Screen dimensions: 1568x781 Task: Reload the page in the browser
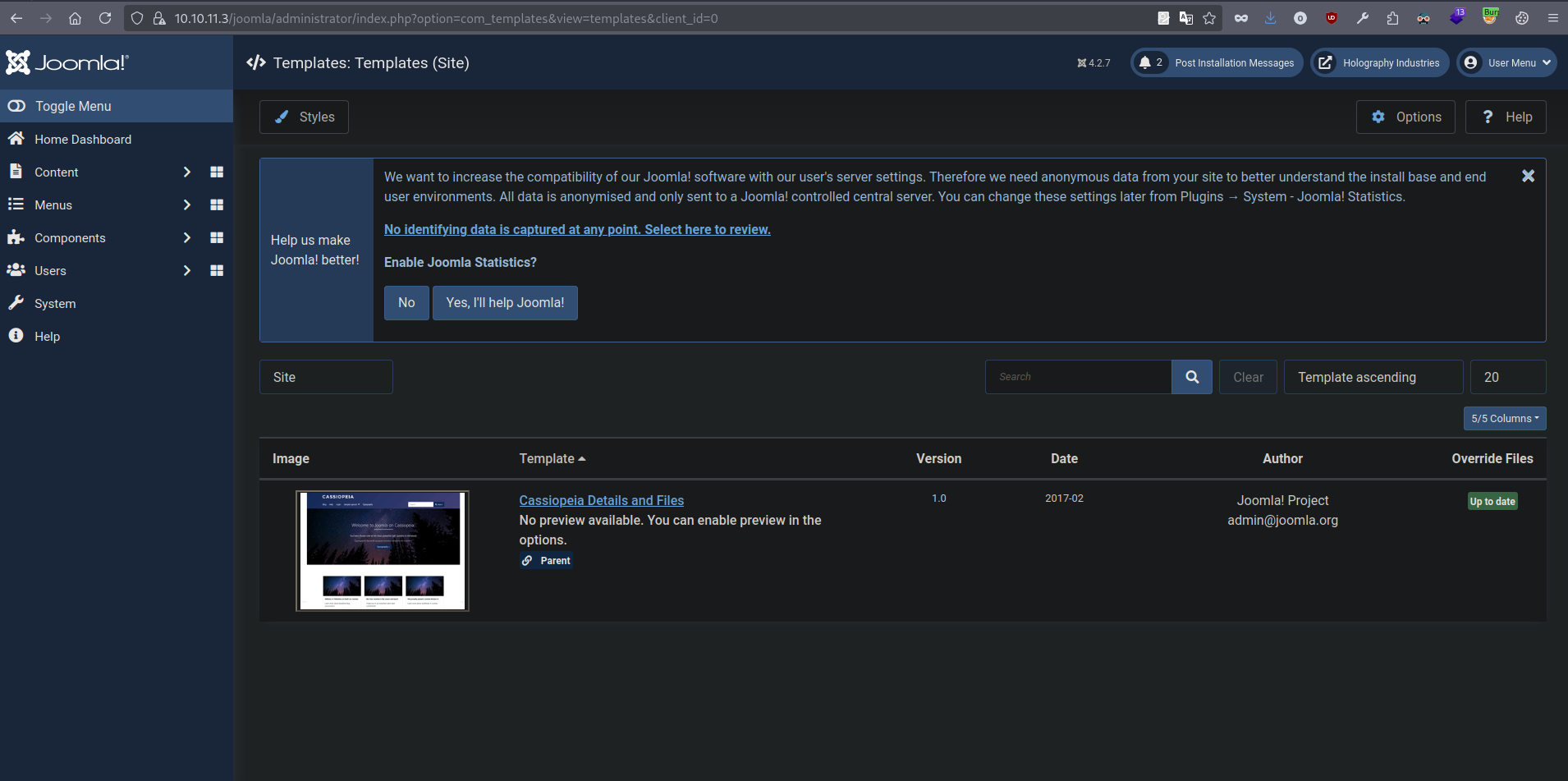pyautogui.click(x=105, y=18)
